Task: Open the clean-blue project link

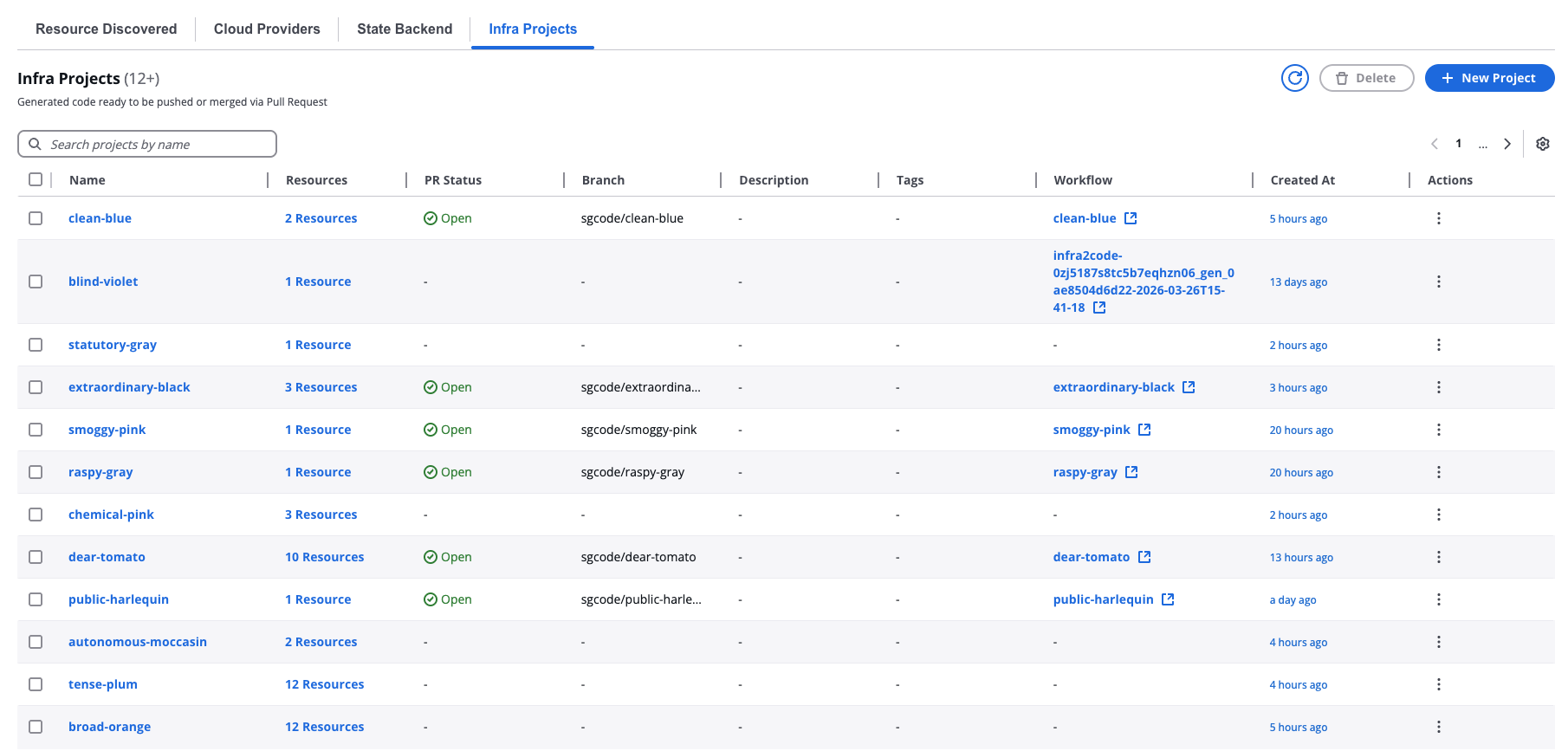Action: tap(100, 218)
